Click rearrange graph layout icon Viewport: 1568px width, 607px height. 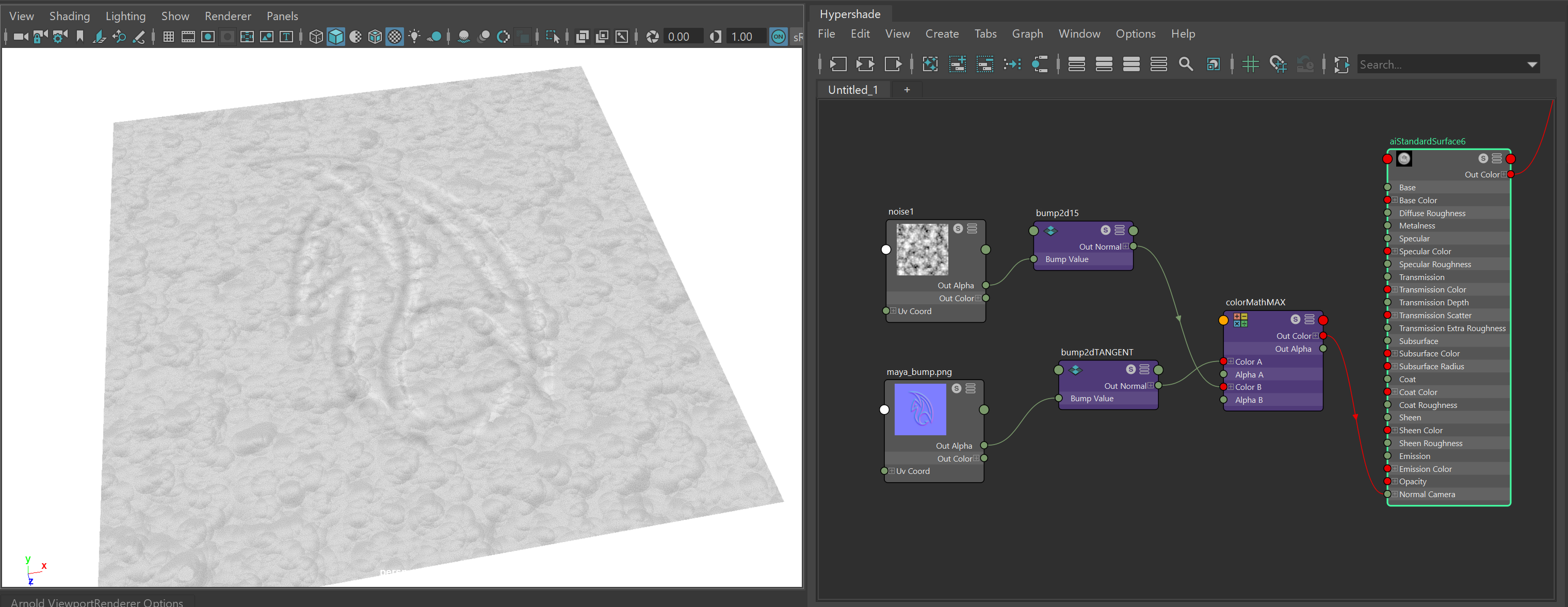coord(1012,64)
